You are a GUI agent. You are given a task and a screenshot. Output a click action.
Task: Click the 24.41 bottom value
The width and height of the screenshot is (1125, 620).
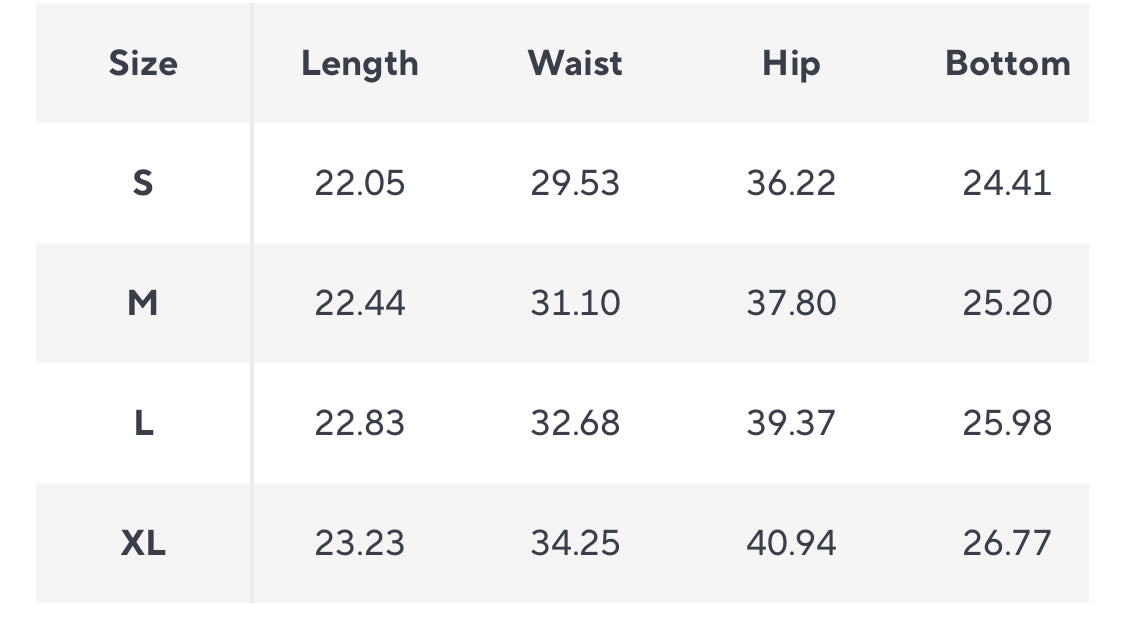tap(1007, 183)
